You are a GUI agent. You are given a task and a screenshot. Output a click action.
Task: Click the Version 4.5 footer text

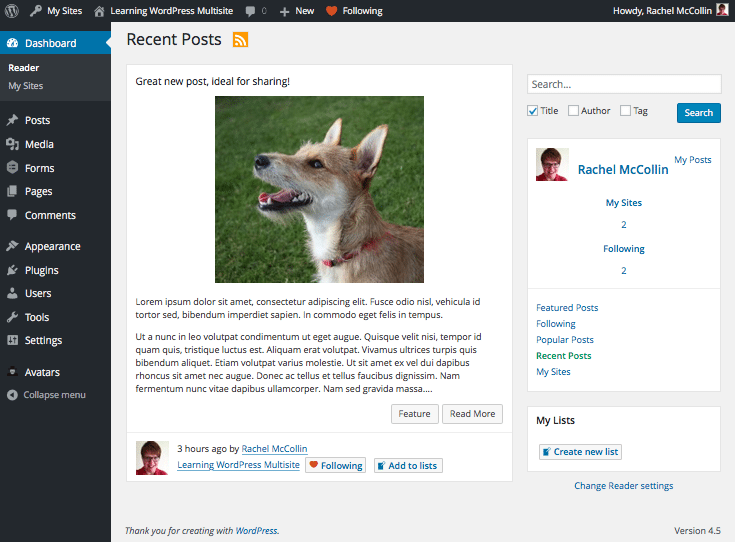coord(697,531)
